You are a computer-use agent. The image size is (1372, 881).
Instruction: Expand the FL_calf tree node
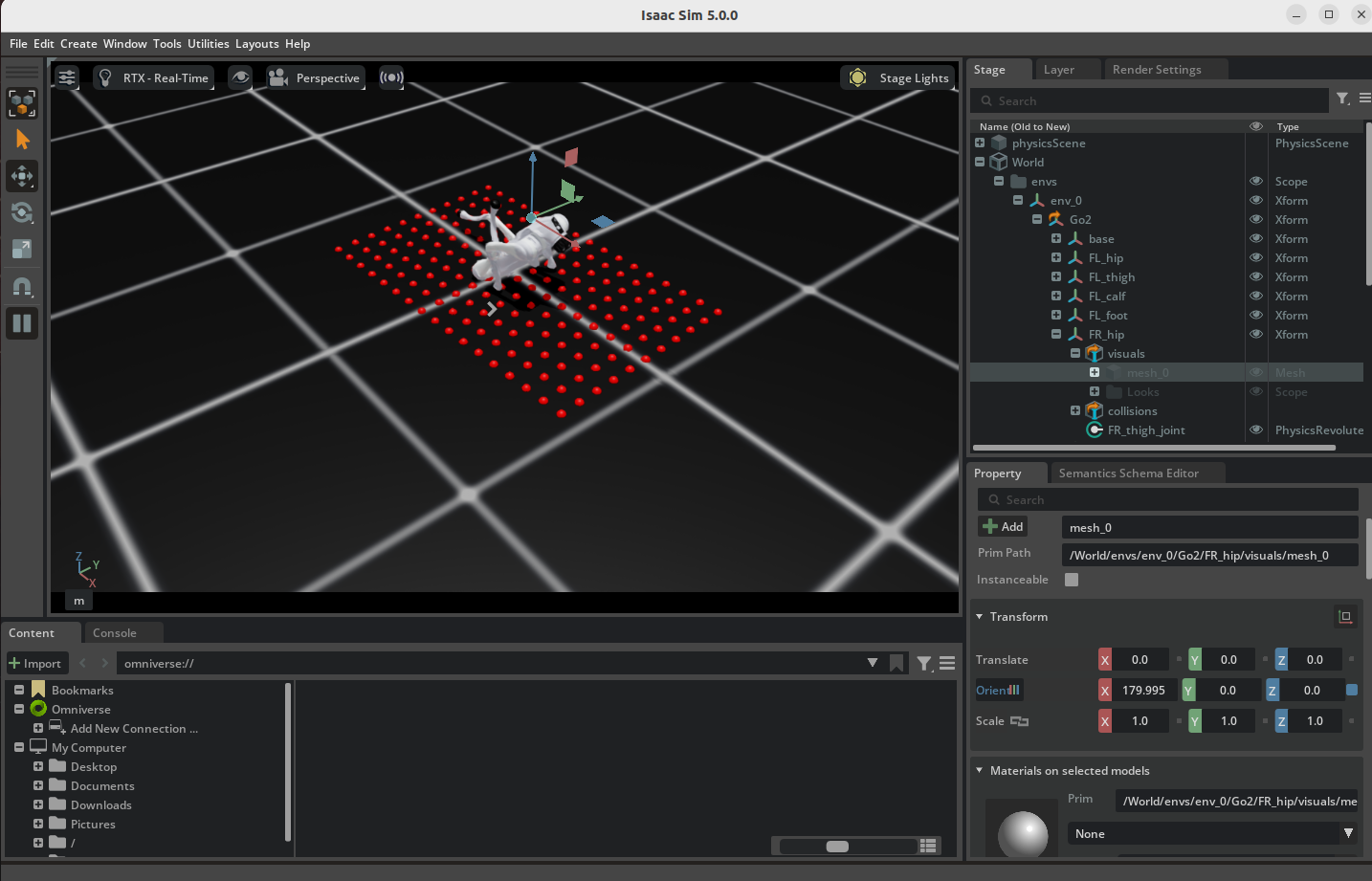1056,296
